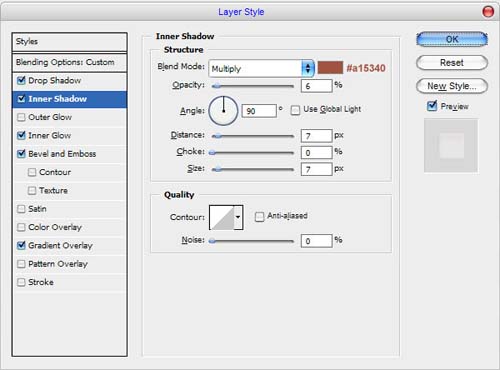Open Bevel and Emboss settings

point(69,154)
